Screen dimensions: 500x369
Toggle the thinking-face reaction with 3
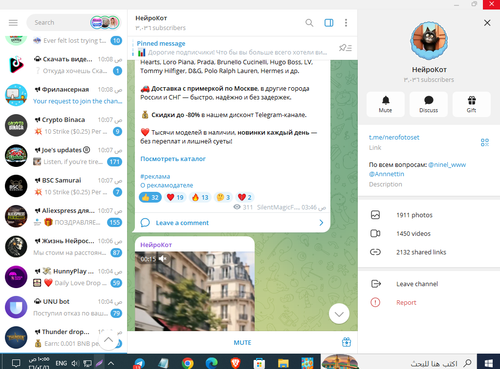click(223, 197)
